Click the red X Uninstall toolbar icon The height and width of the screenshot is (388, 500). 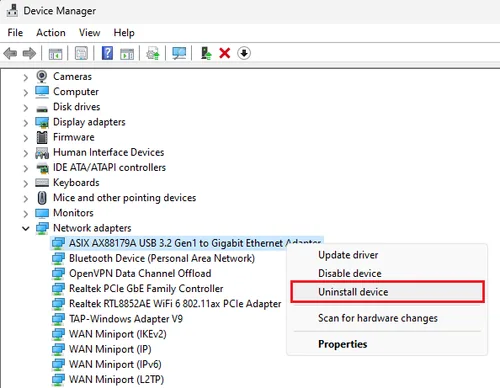(x=225, y=53)
